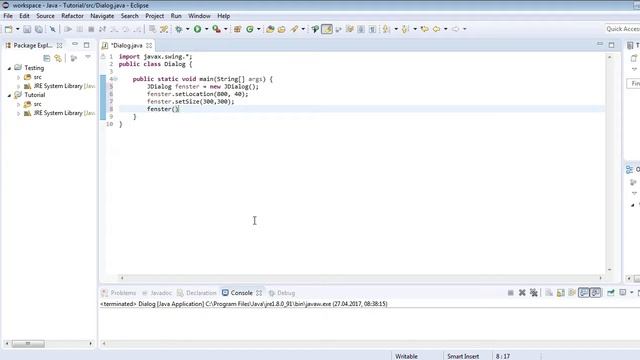Viewport: 640px width, 360px height.
Task: Click Remove All Terminated Launches icon
Action: 533,293
